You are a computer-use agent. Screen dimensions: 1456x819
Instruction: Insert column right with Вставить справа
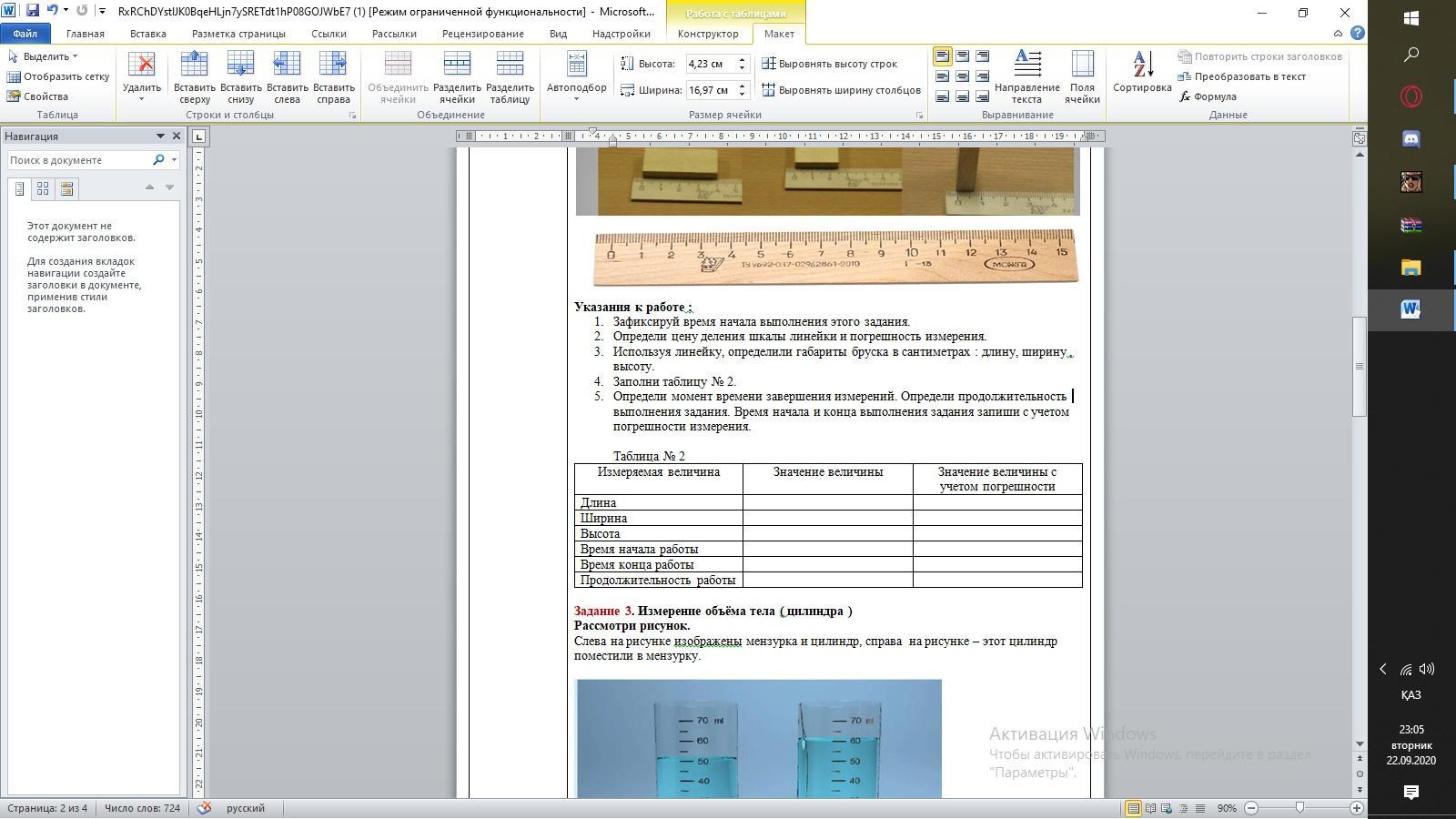pyautogui.click(x=333, y=76)
